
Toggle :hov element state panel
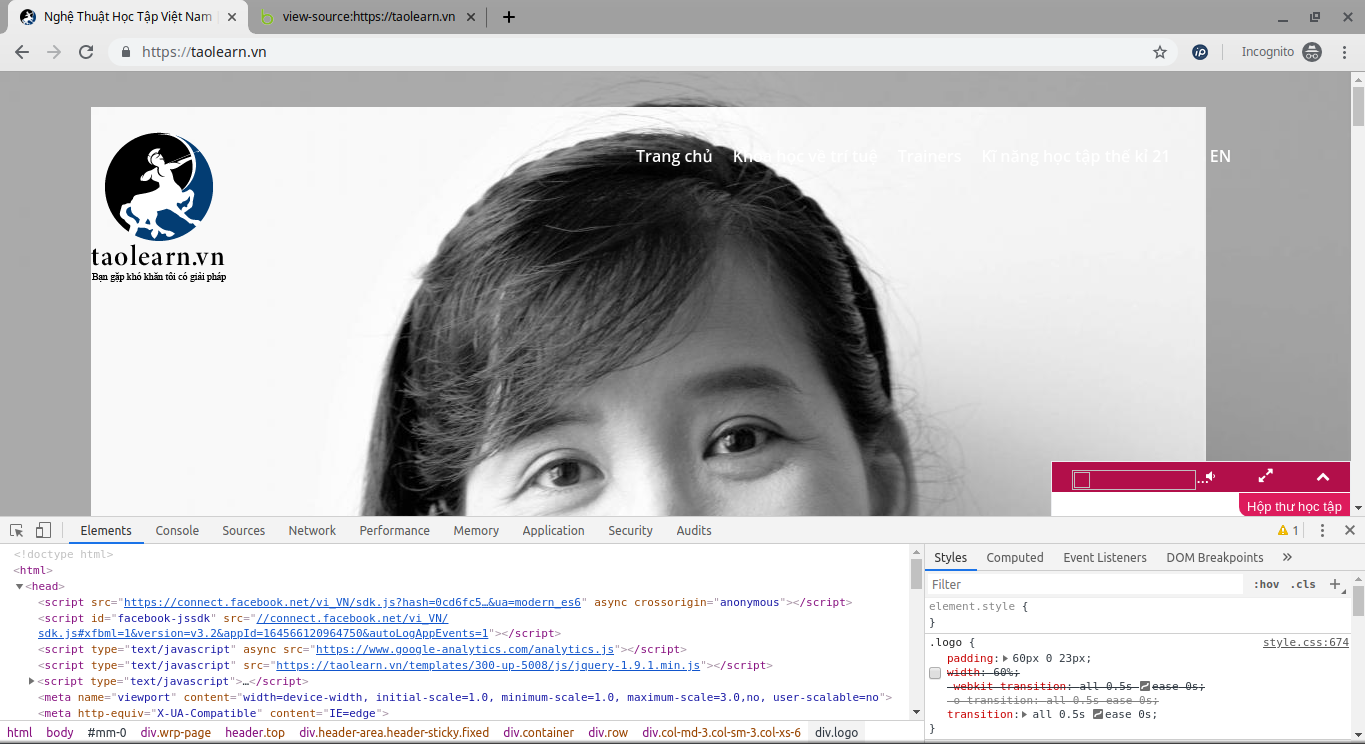[1266, 584]
